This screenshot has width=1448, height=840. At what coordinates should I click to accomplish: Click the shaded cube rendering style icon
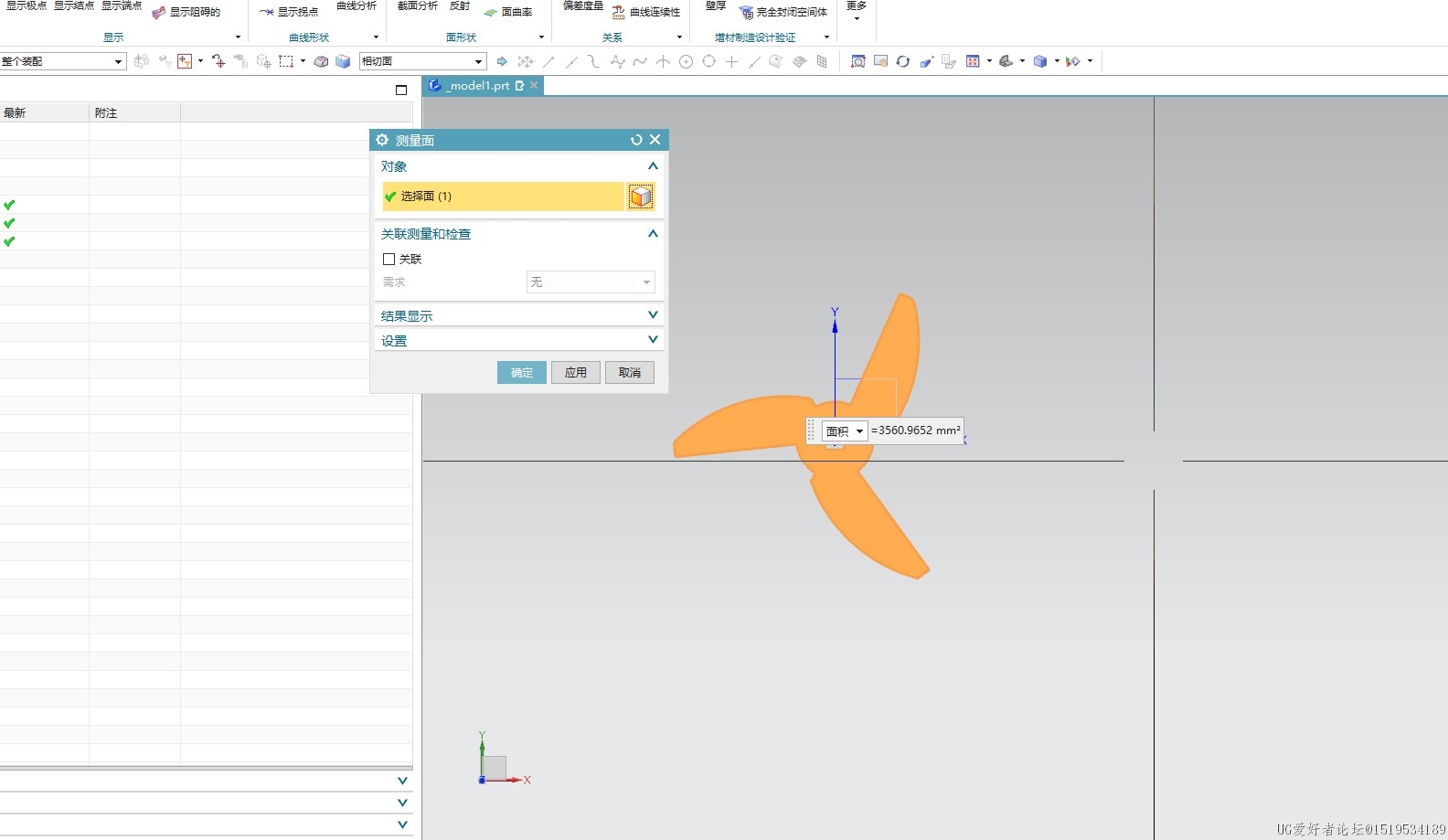tap(1039, 61)
